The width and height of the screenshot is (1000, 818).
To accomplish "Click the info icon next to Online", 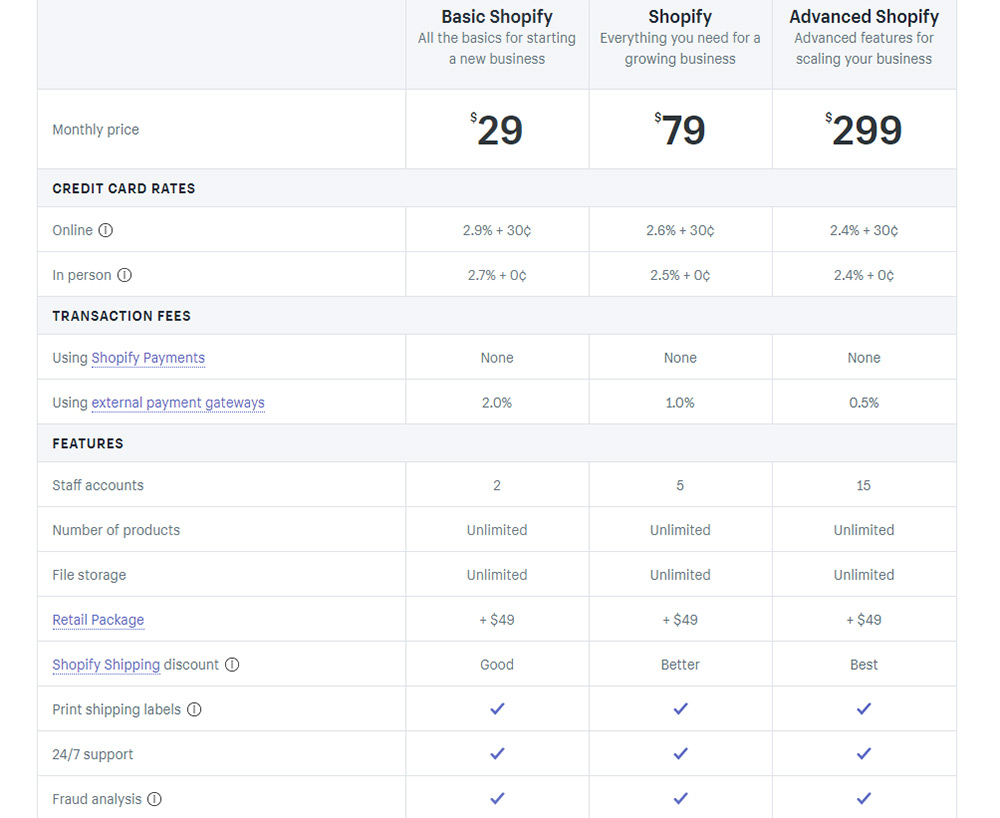I will coord(106,230).
